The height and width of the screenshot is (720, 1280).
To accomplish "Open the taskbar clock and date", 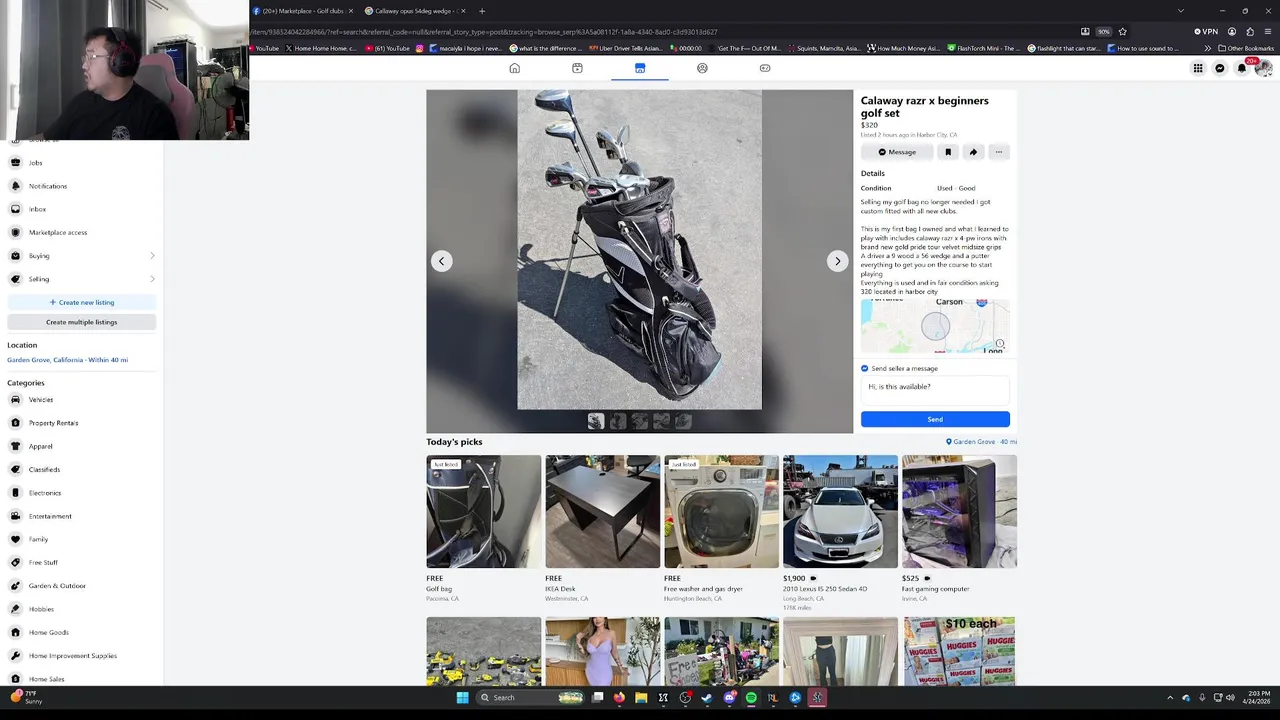I will [1259, 698].
